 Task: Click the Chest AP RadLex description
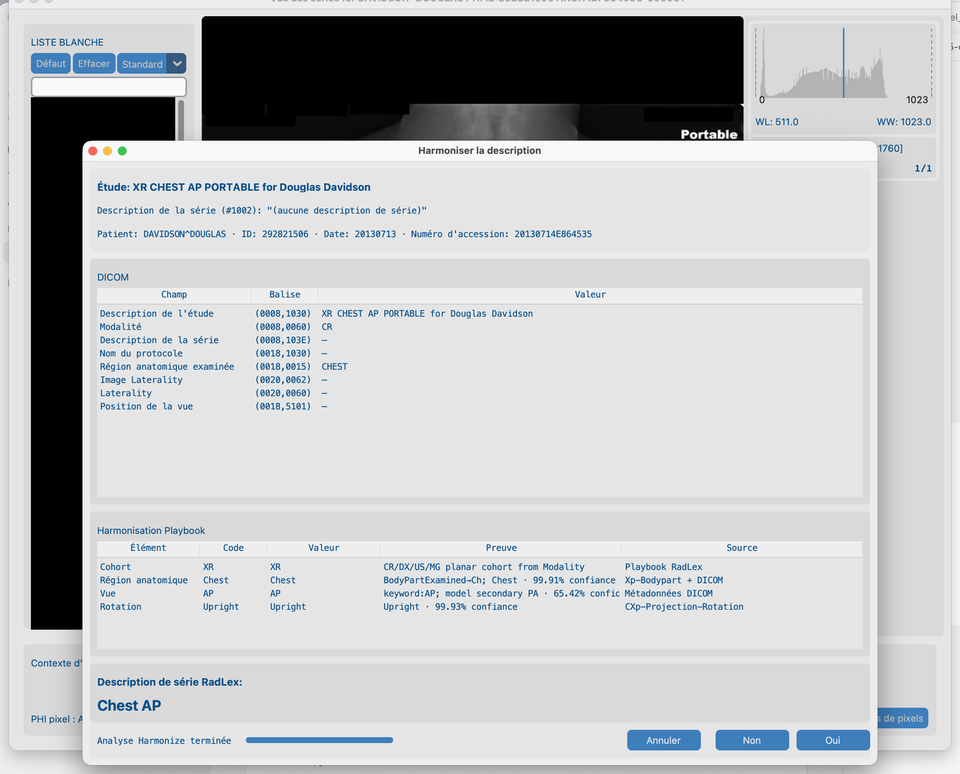pos(129,705)
